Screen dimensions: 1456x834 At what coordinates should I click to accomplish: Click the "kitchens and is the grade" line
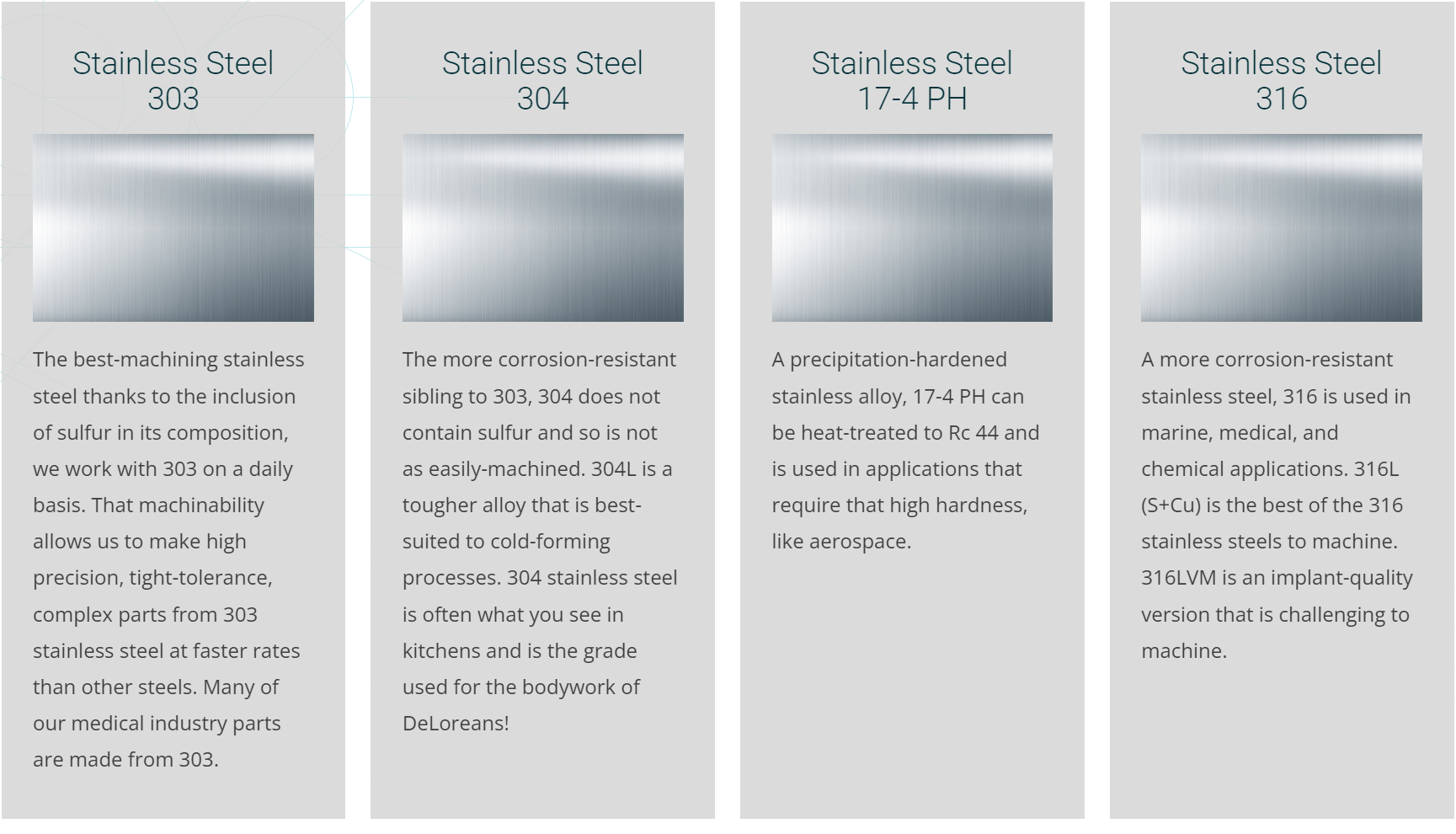520,651
